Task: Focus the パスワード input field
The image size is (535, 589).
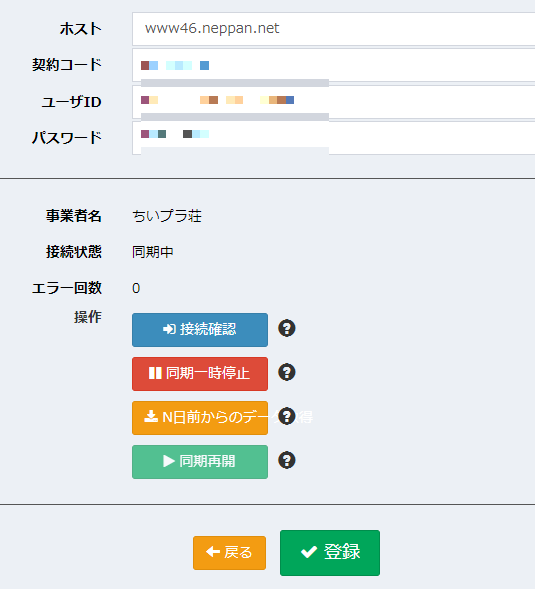Action: tap(334, 137)
